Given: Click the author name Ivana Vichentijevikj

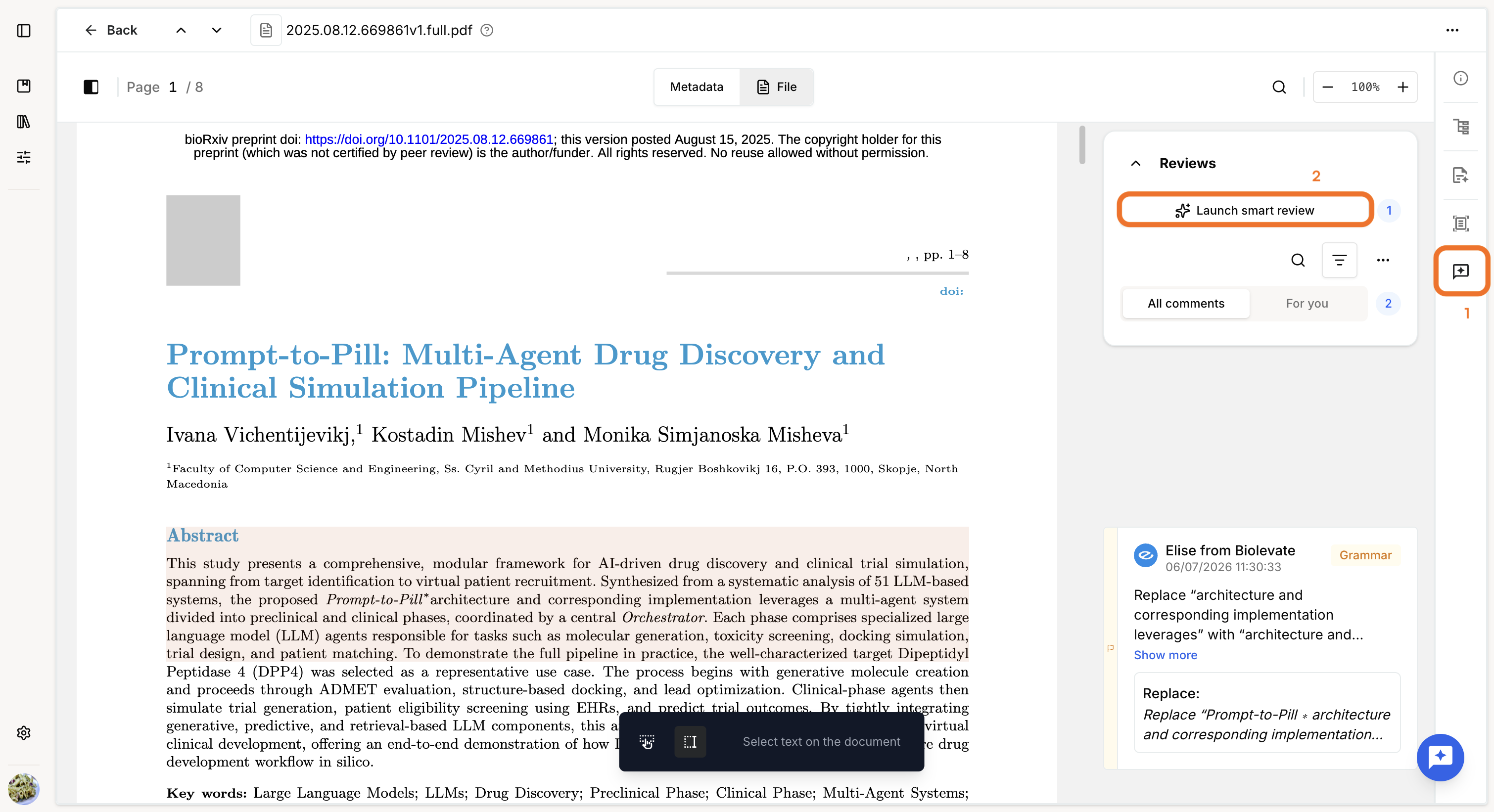Looking at the screenshot, I should (260, 434).
